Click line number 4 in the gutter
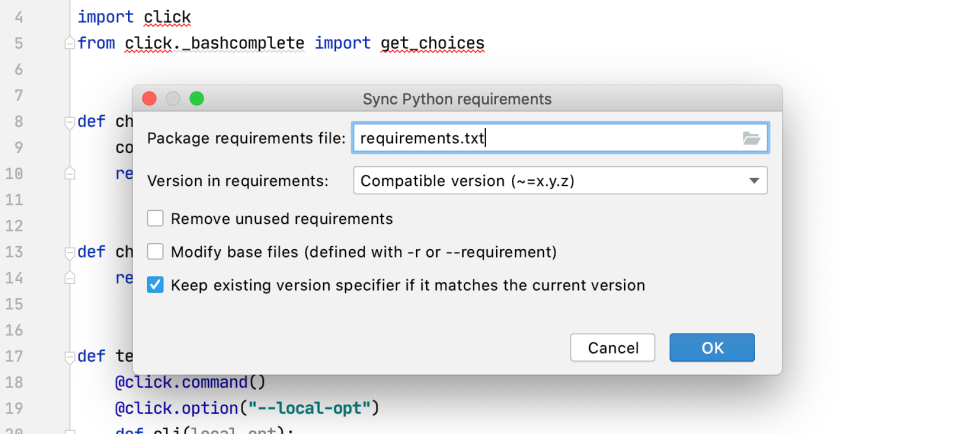Viewport: 960px width, 434px height. tap(20, 18)
